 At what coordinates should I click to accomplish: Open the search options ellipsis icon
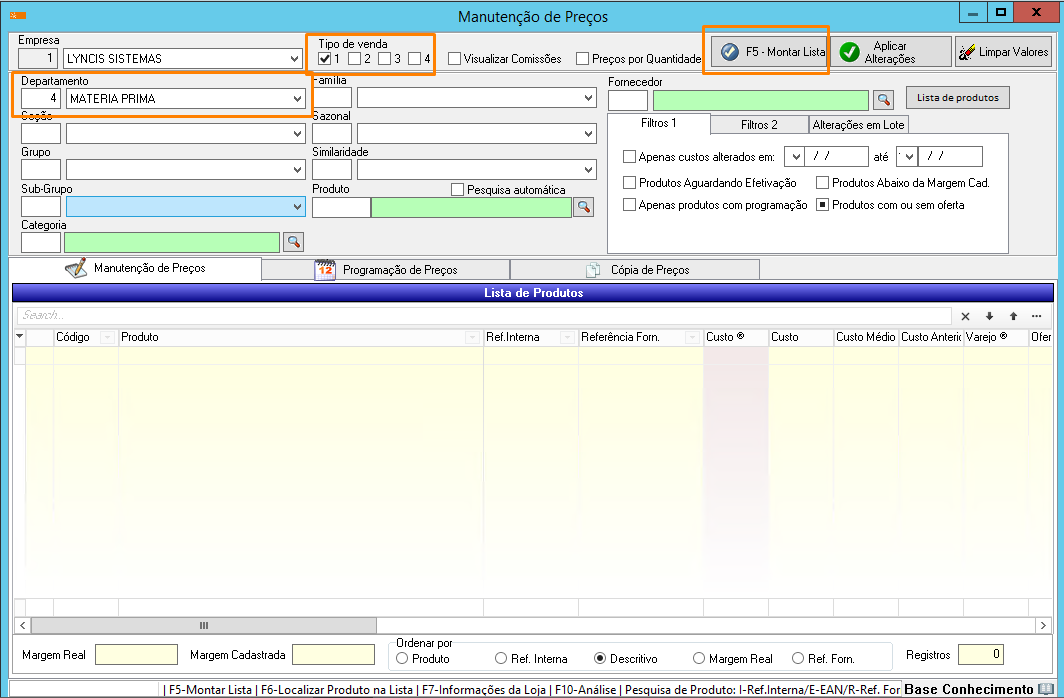(x=1036, y=316)
